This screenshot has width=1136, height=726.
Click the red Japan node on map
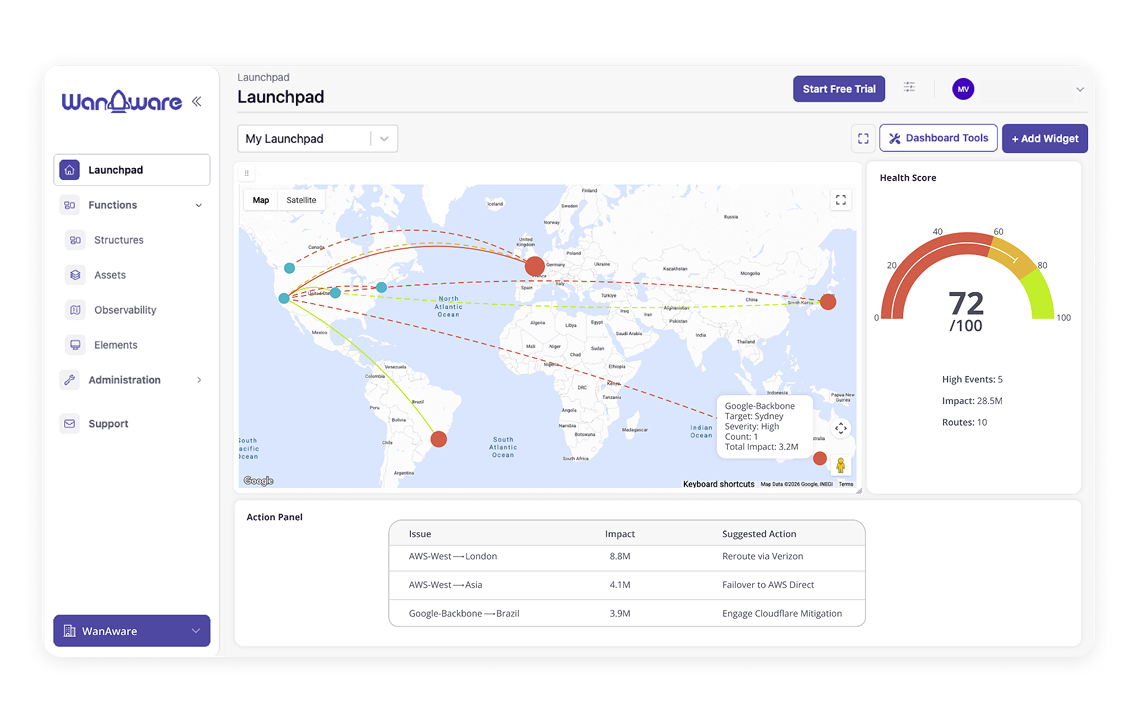[x=827, y=302]
